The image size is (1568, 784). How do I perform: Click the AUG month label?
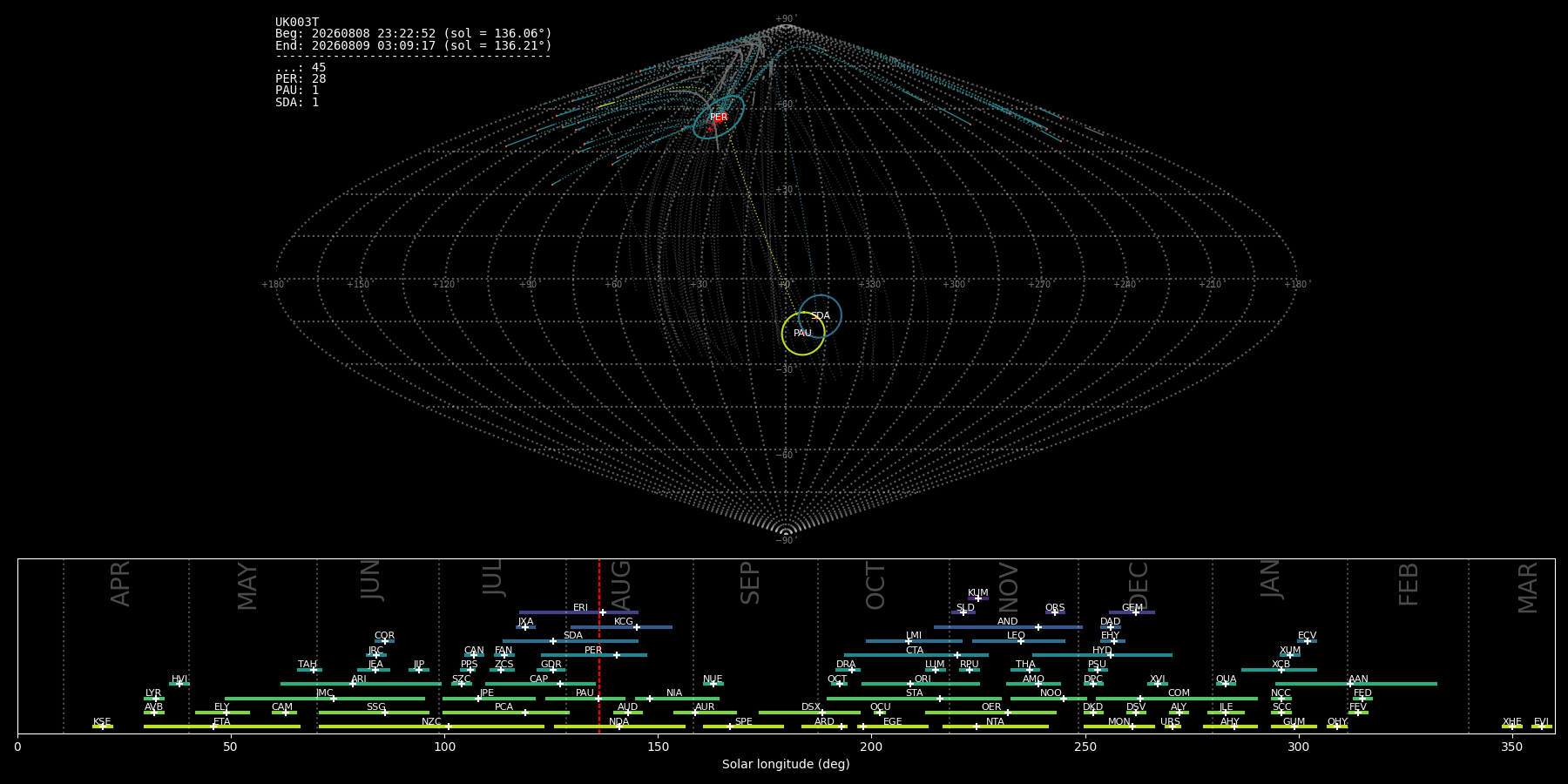point(621,585)
